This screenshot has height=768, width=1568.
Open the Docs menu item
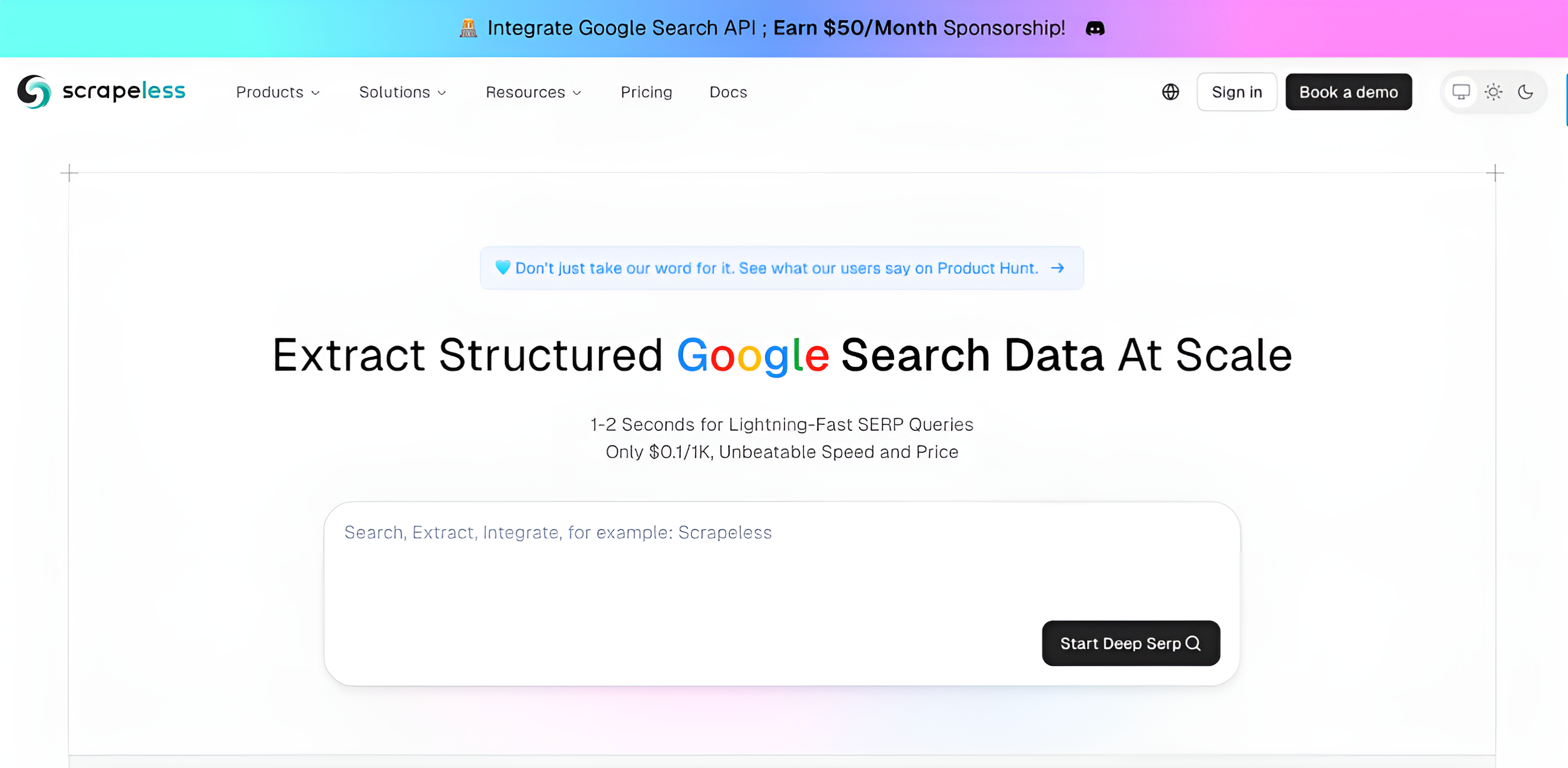click(x=728, y=92)
